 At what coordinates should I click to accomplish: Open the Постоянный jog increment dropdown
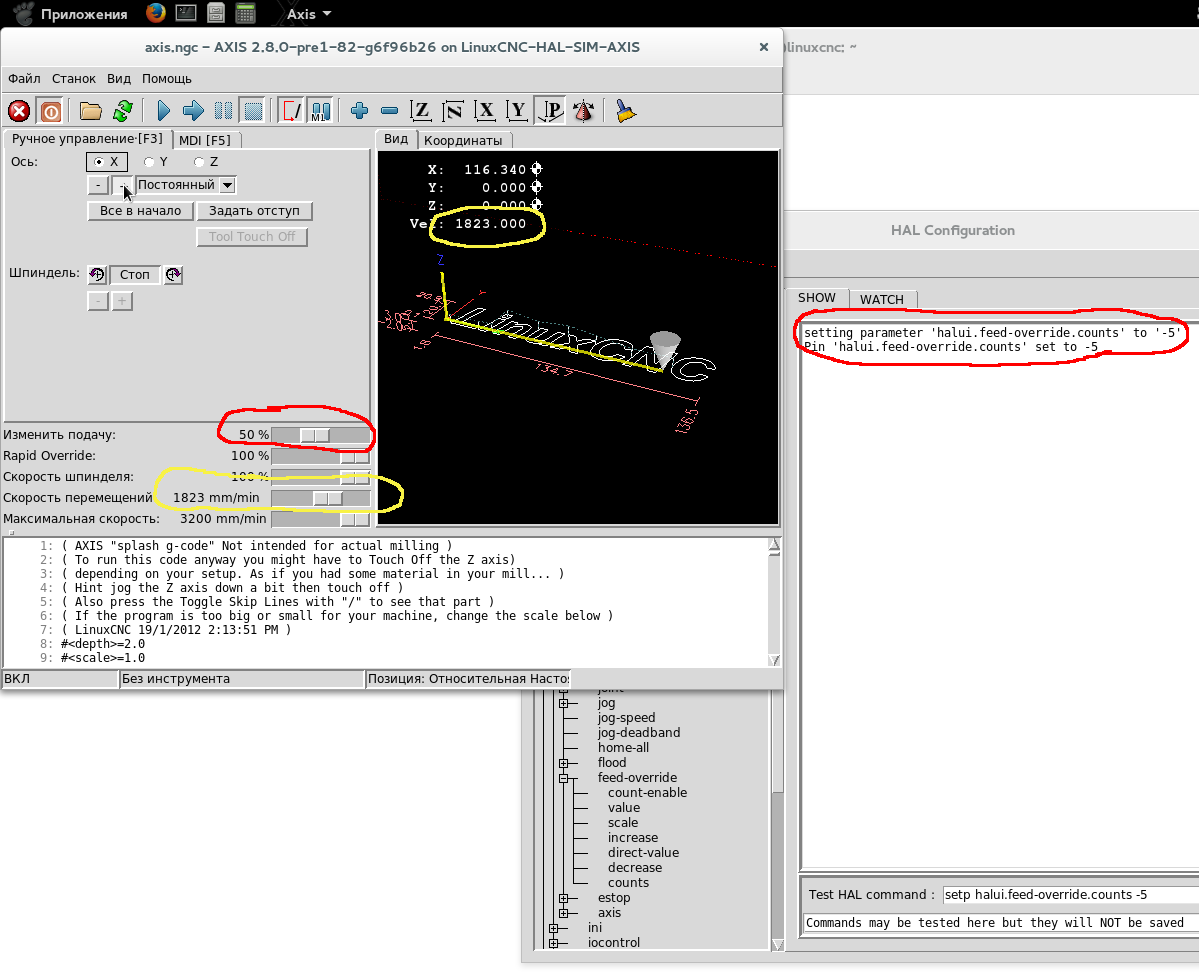[227, 185]
